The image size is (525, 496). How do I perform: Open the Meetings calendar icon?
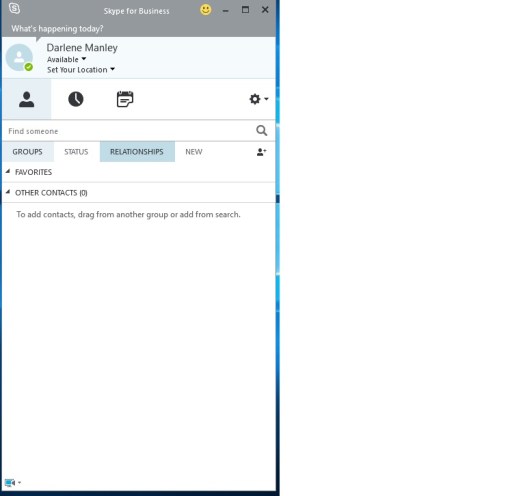pyautogui.click(x=125, y=99)
